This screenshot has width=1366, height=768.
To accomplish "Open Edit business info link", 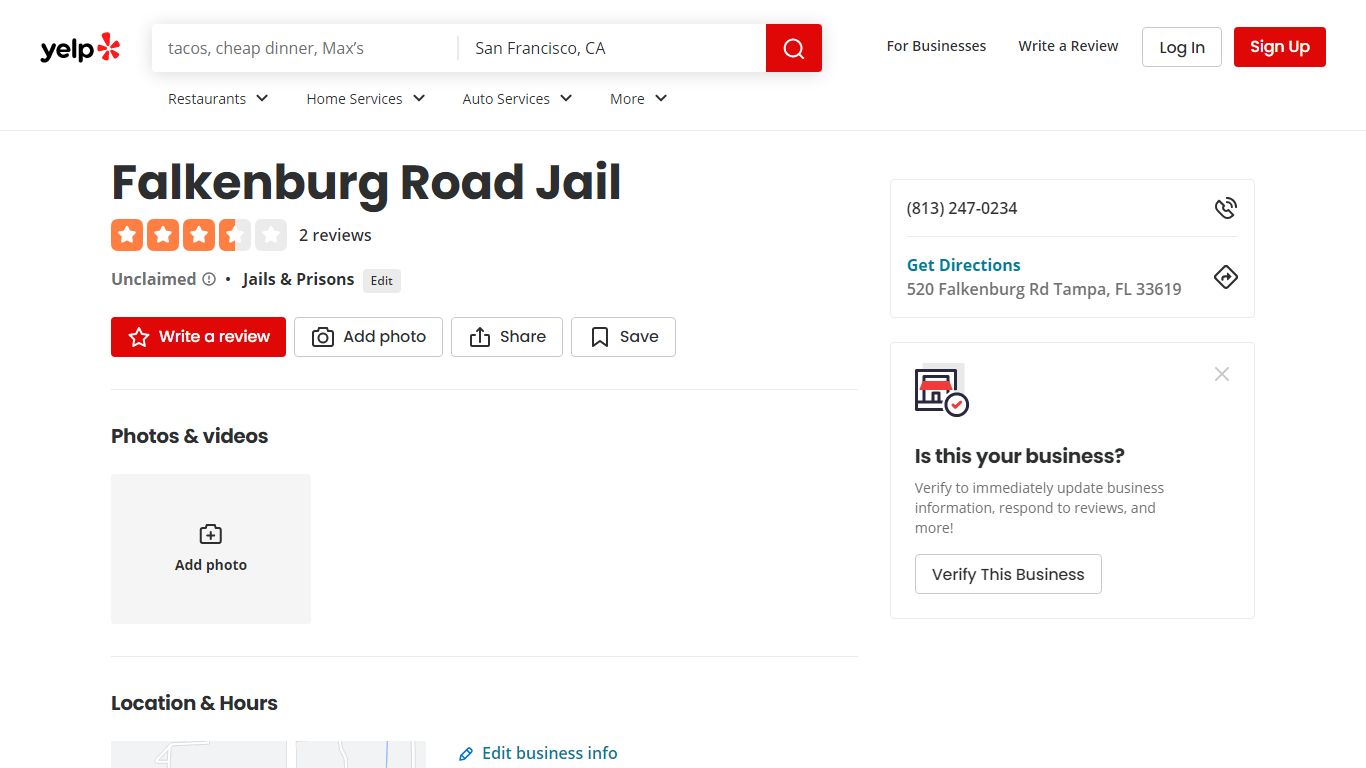I will 549,753.
